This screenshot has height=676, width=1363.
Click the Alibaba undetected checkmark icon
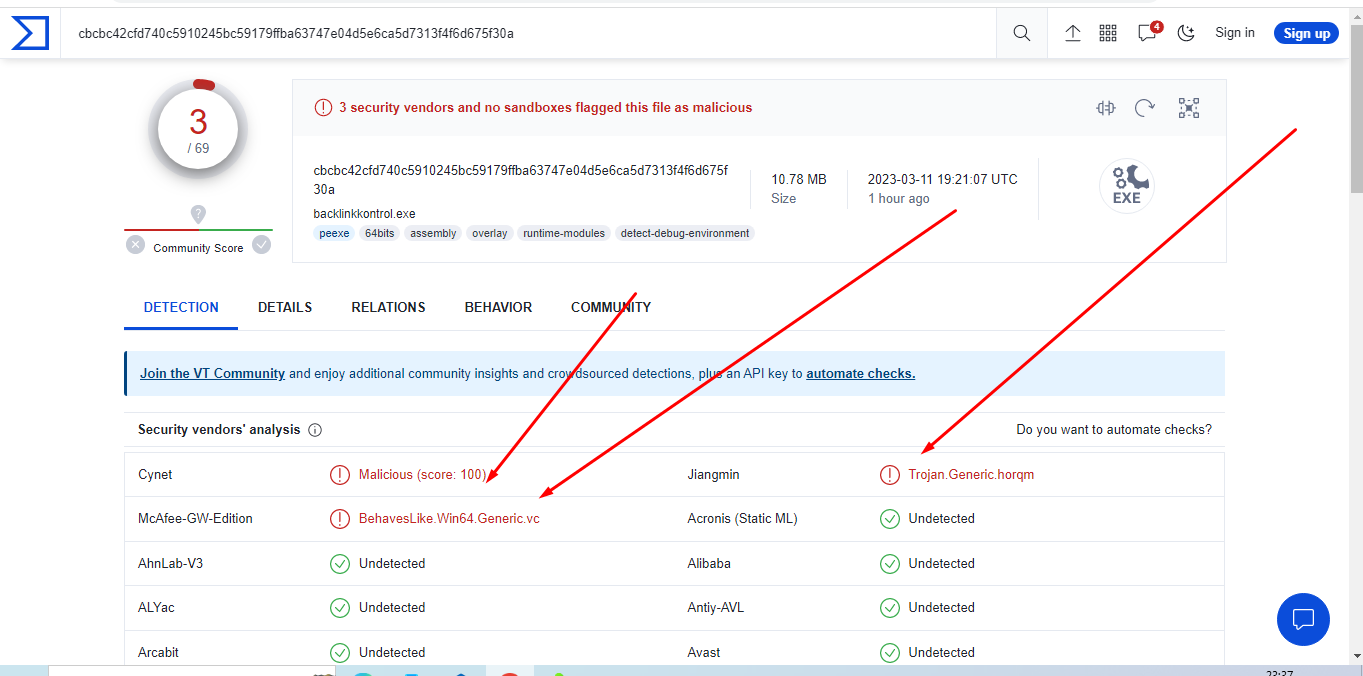tap(890, 563)
